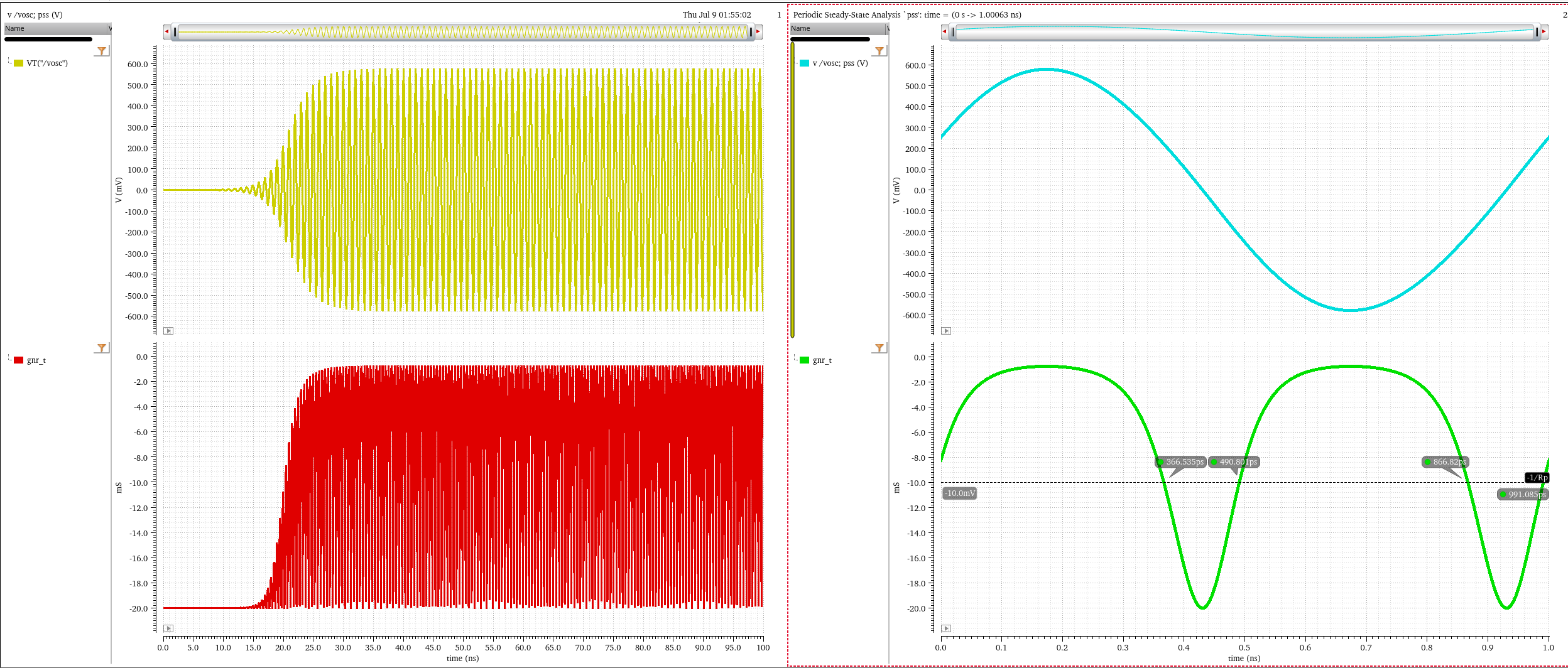Expand strip button under red gnr_t plot

[x=168, y=628]
